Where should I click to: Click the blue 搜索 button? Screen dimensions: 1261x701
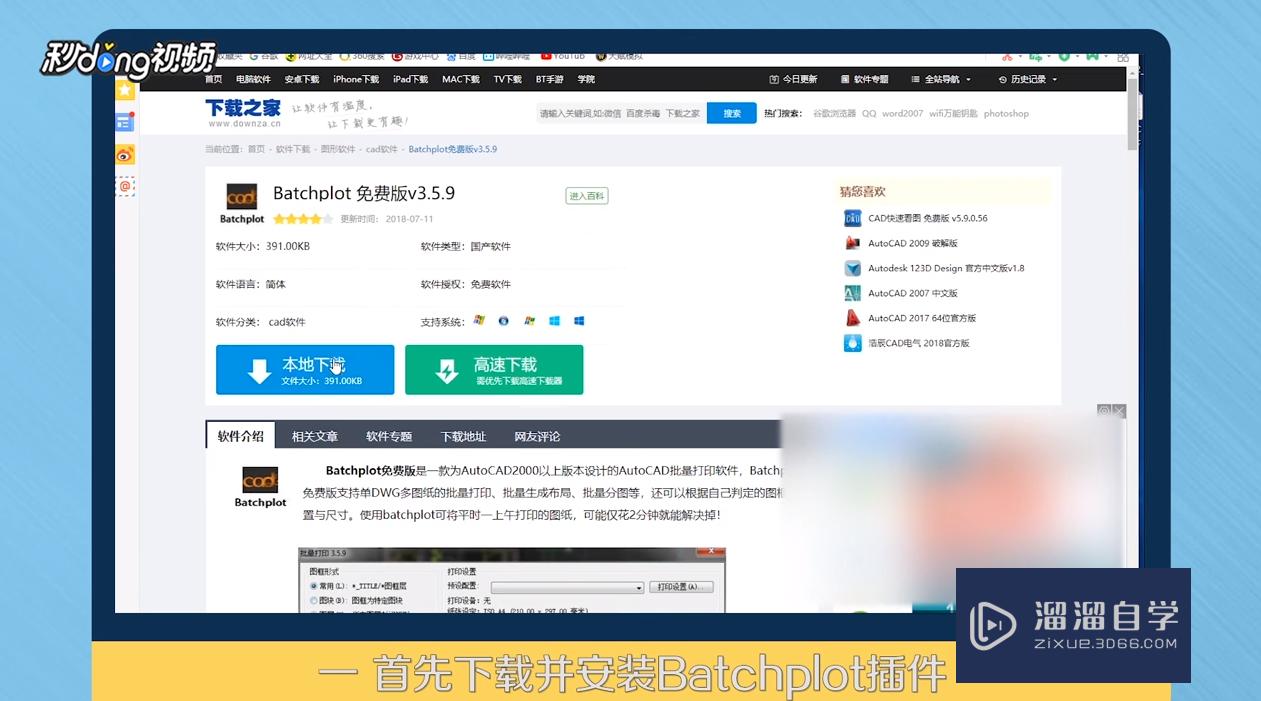pos(732,113)
